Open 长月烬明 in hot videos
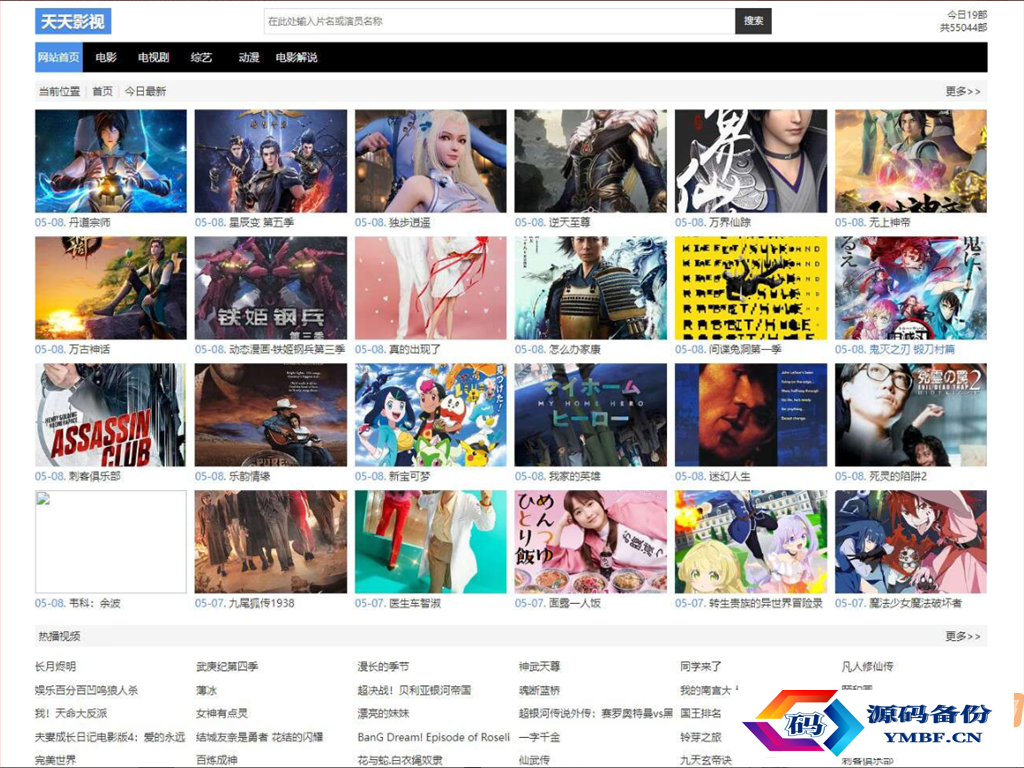1024x768 pixels. pyautogui.click(x=56, y=667)
